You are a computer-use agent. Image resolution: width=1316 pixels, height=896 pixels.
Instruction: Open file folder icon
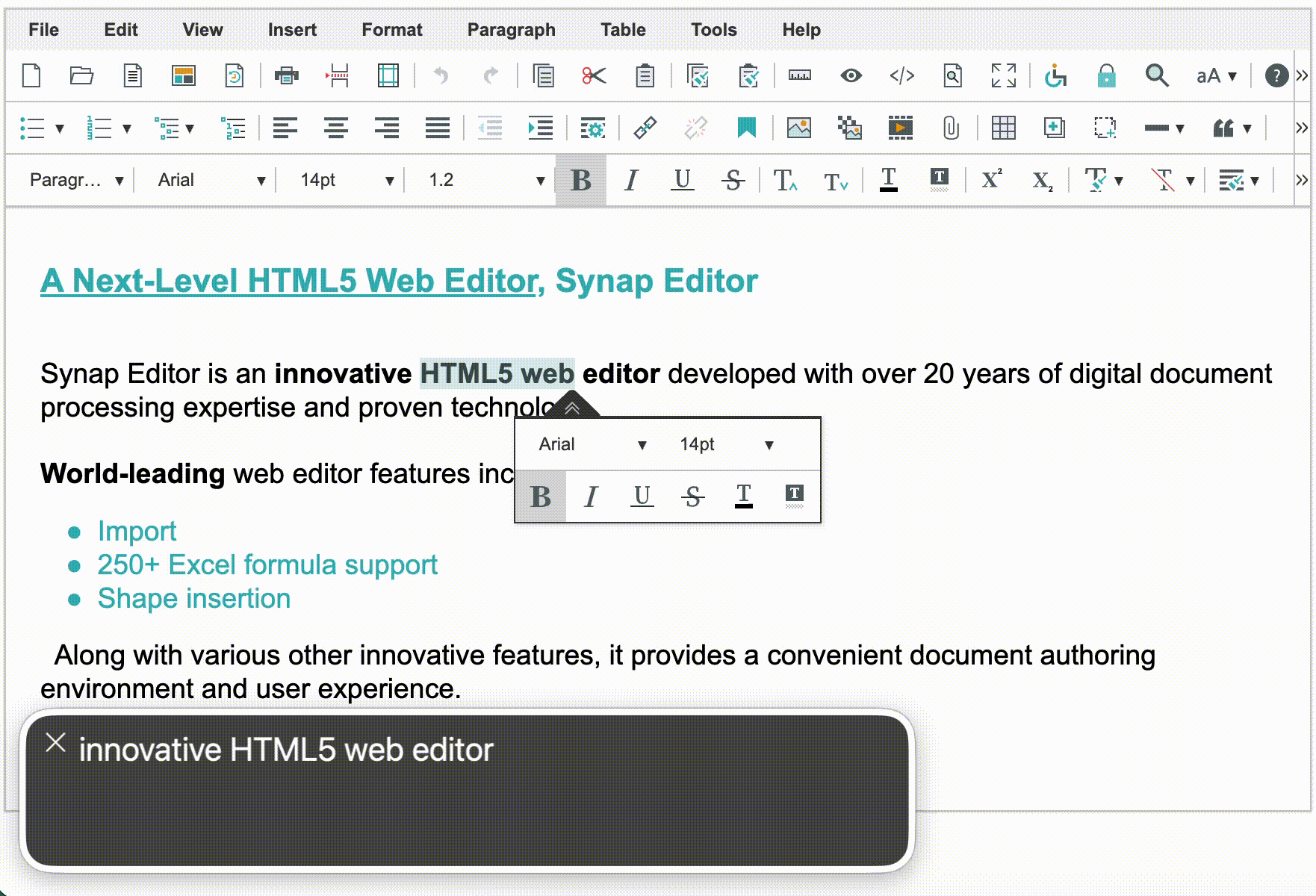pyautogui.click(x=81, y=75)
